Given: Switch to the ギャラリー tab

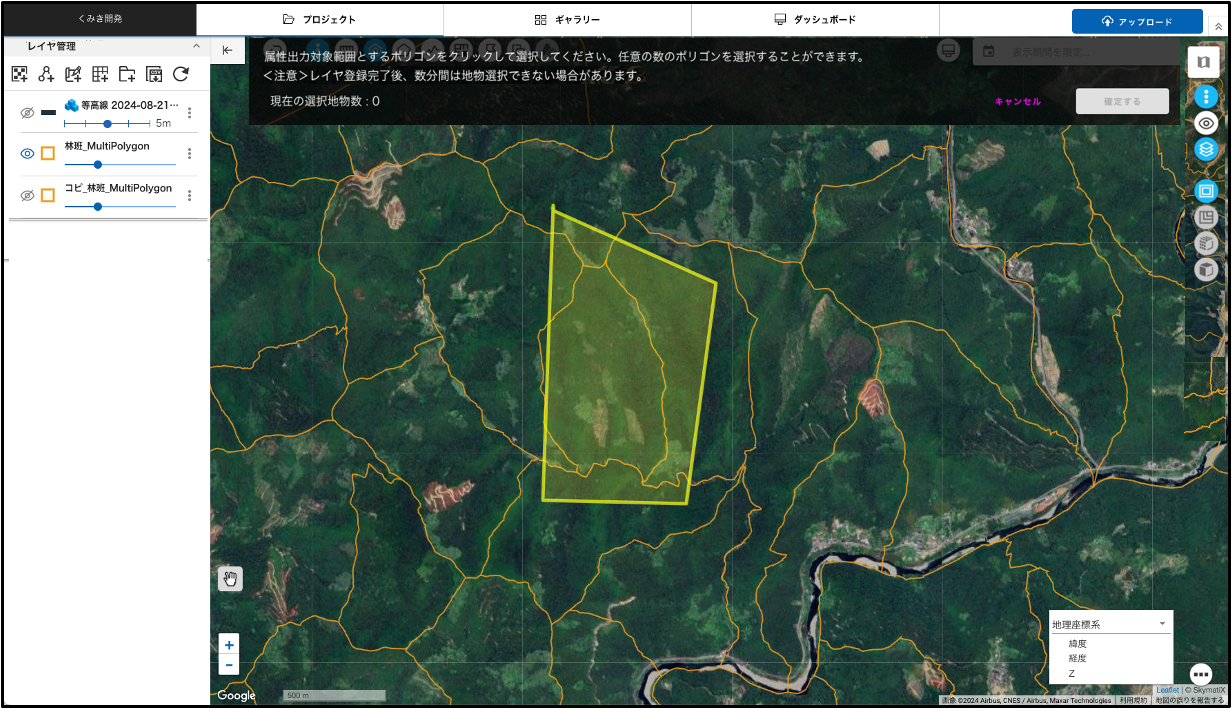Looking at the screenshot, I should [567, 20].
